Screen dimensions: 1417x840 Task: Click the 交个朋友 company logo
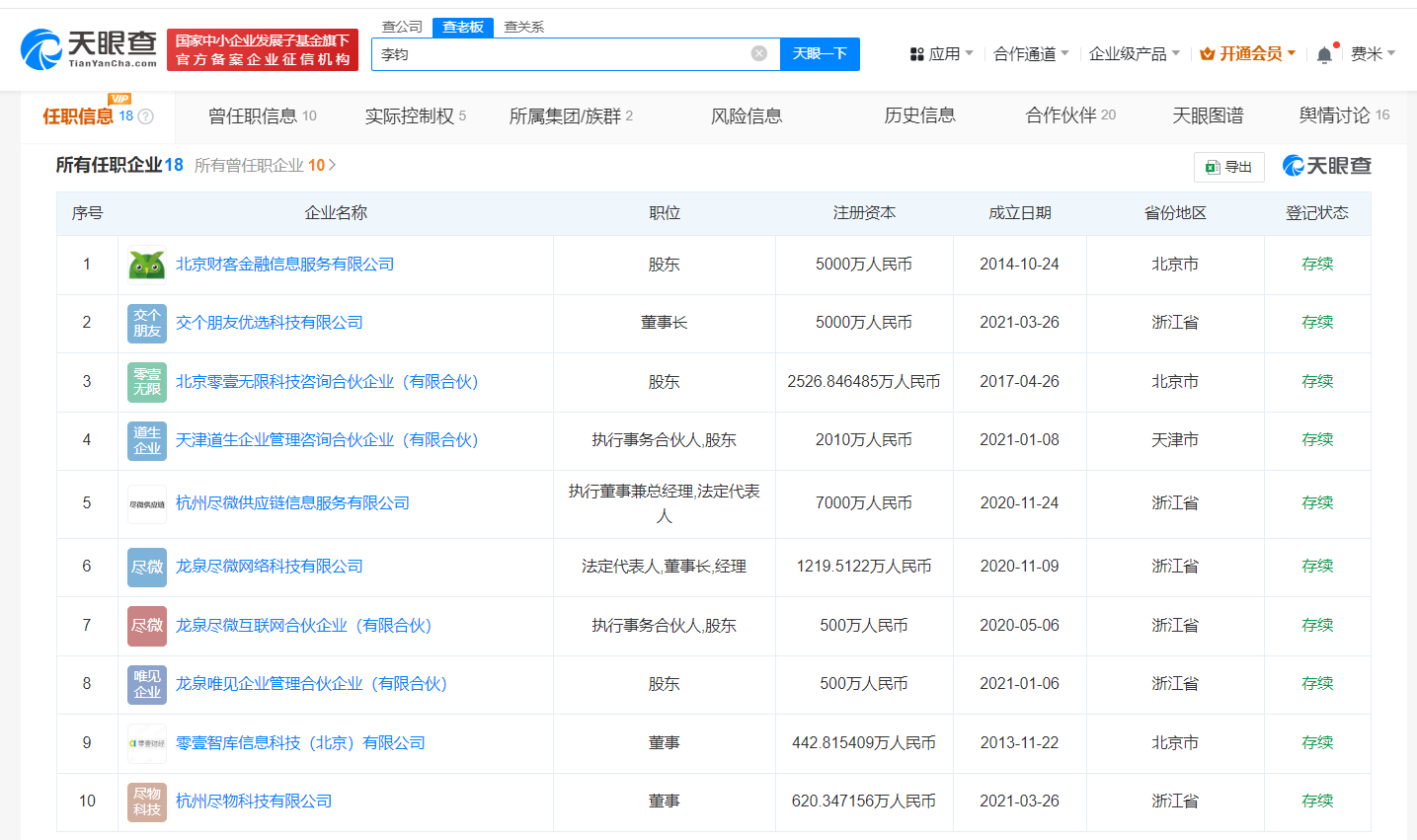tap(145, 323)
